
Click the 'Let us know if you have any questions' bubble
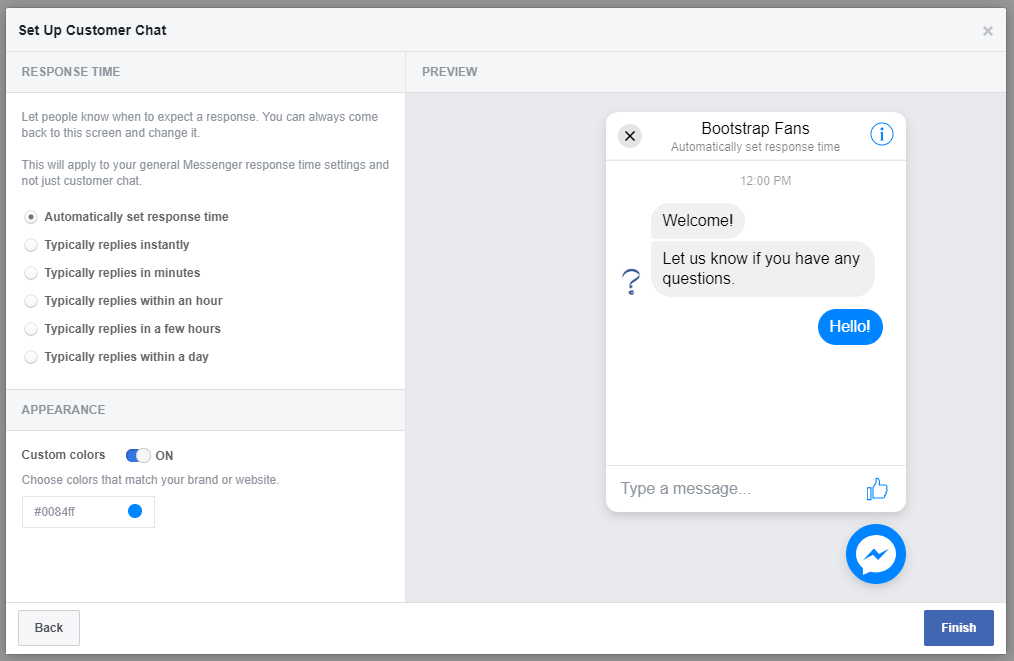pos(762,268)
